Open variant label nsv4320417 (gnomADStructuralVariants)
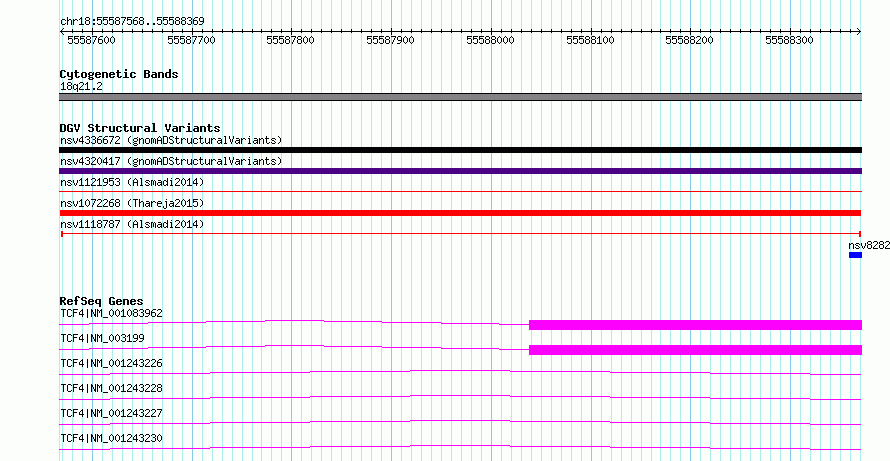Image resolution: width=890 pixels, height=461 pixels. coord(171,161)
